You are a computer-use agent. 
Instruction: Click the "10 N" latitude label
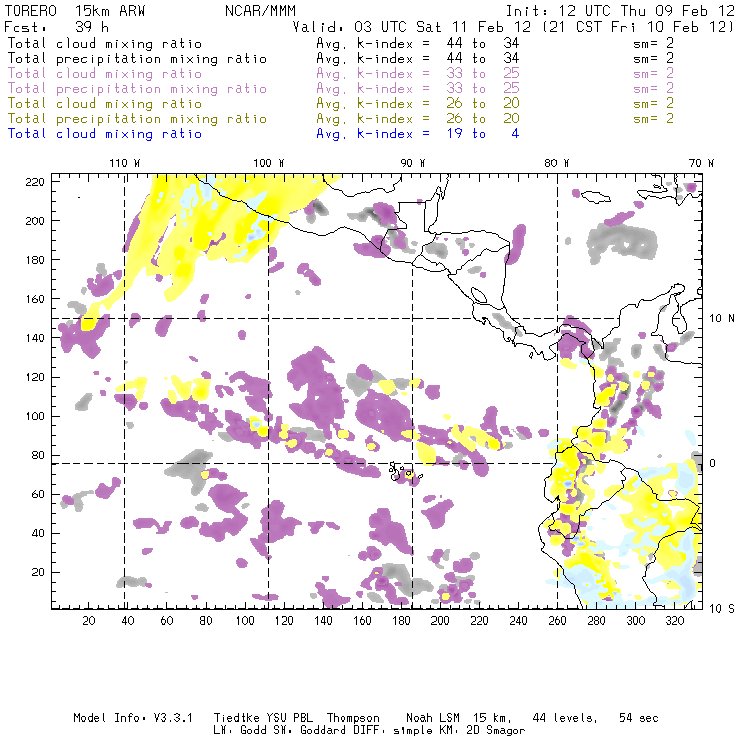[722, 319]
